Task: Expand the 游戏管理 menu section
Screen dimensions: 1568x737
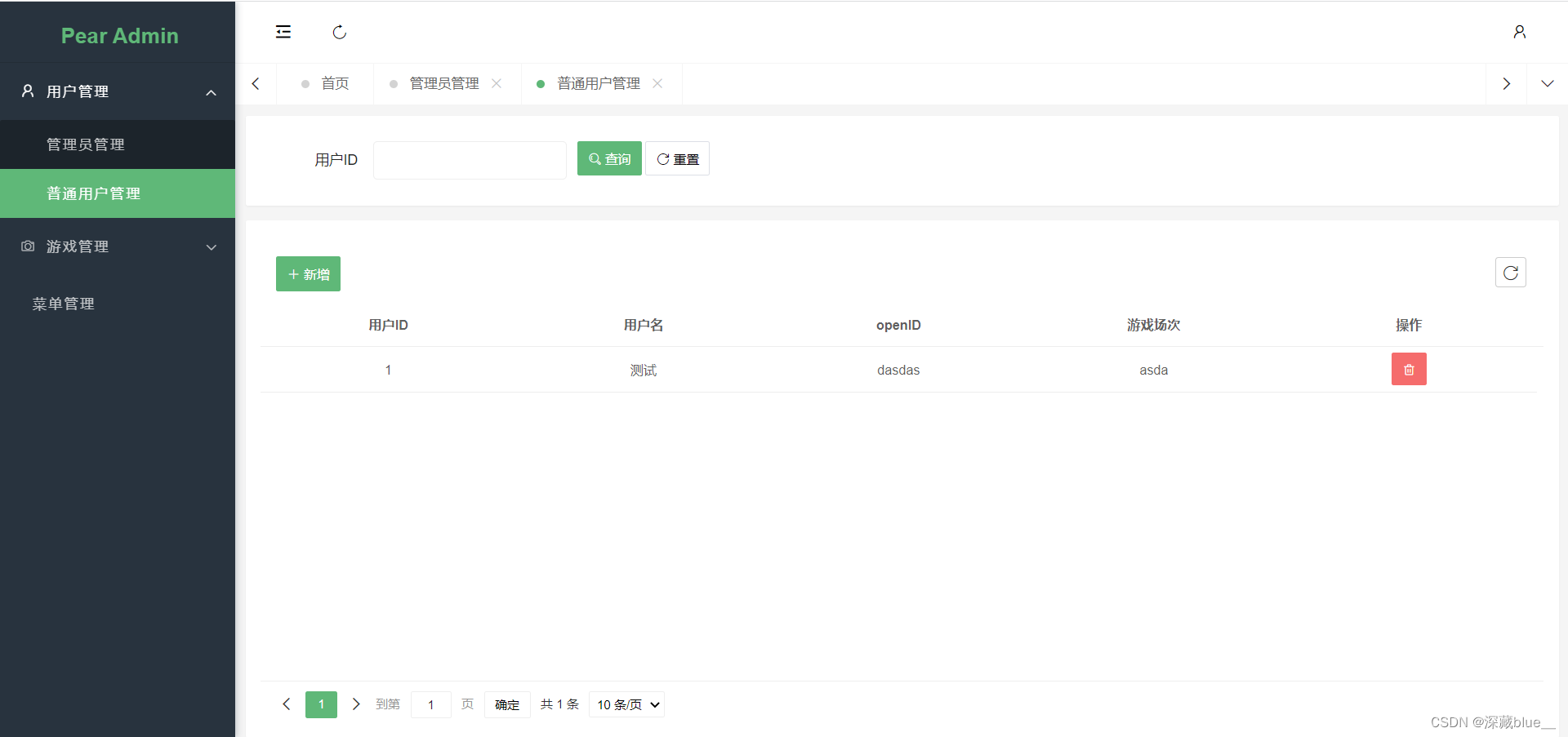Action: tap(211, 246)
